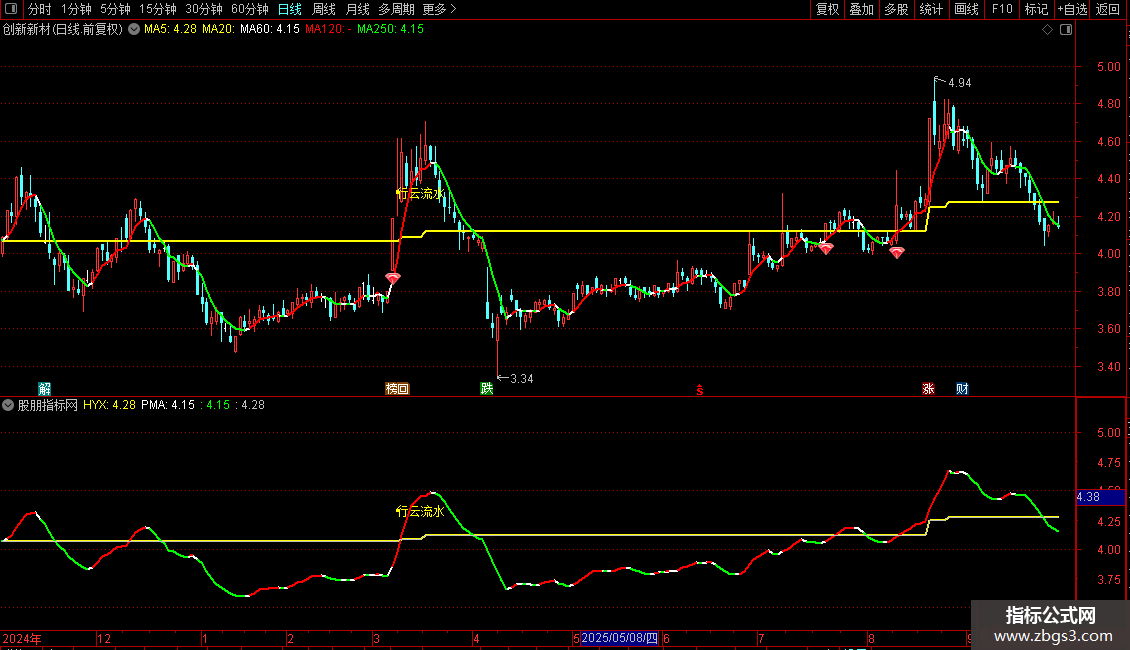Click the 统计 statistics button
This screenshot has height=650, width=1130.
(x=931, y=9)
